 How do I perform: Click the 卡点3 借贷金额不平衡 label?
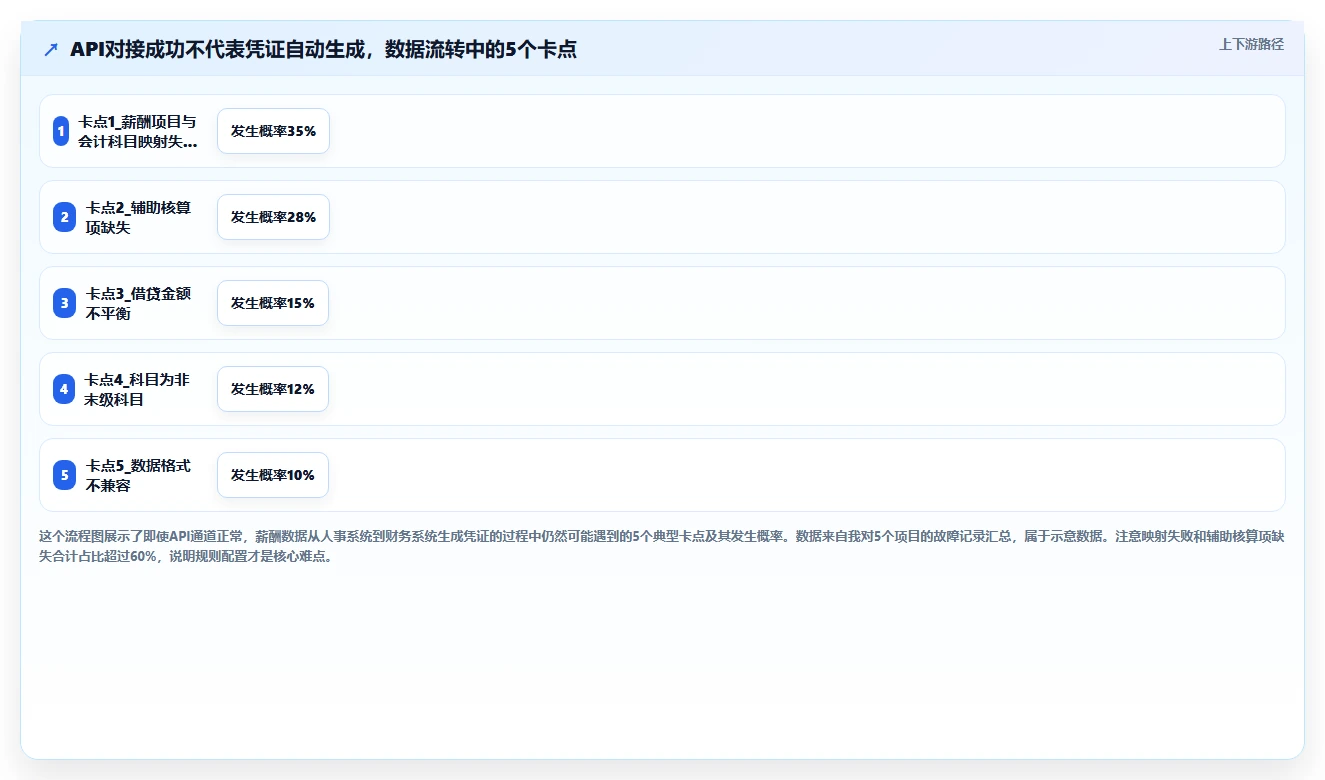[x=138, y=303]
